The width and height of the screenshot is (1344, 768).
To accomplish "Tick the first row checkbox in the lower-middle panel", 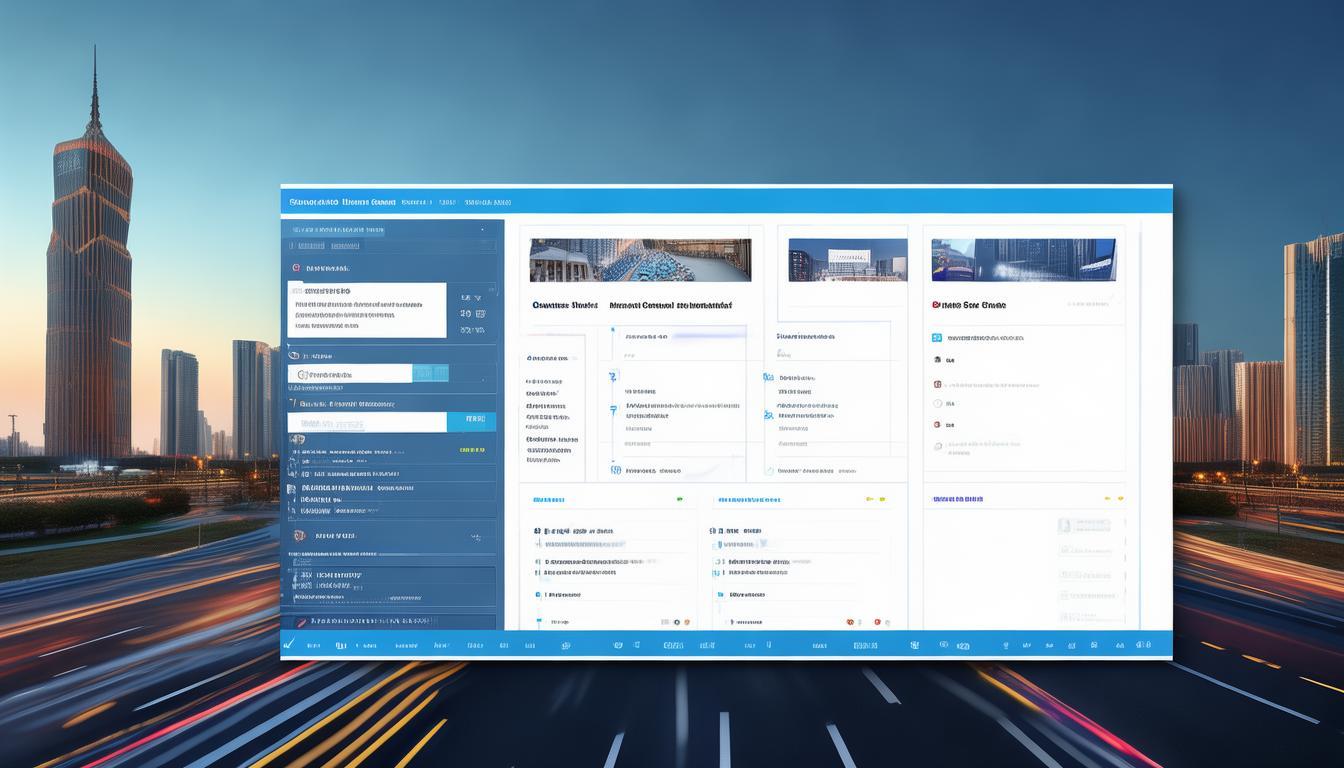I will click(716, 531).
